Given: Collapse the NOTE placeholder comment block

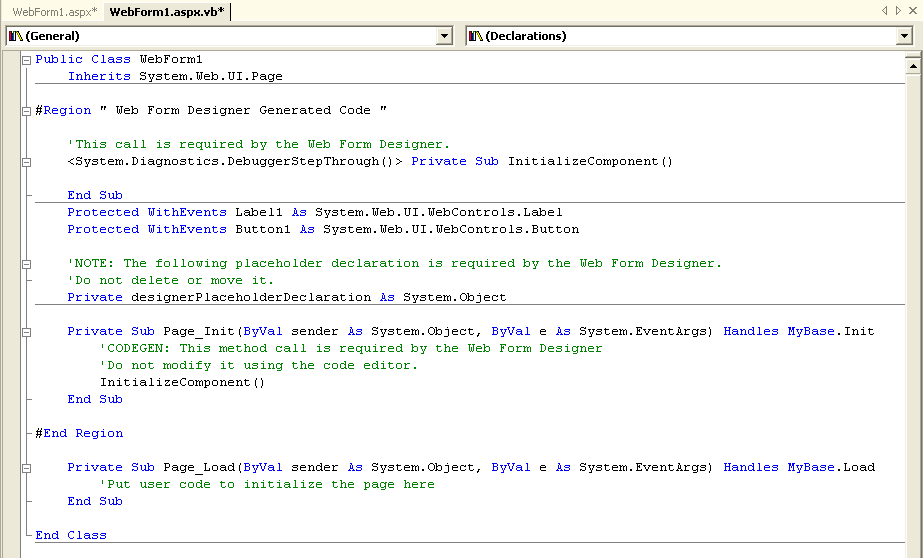Looking at the screenshot, I should click(x=26, y=264).
